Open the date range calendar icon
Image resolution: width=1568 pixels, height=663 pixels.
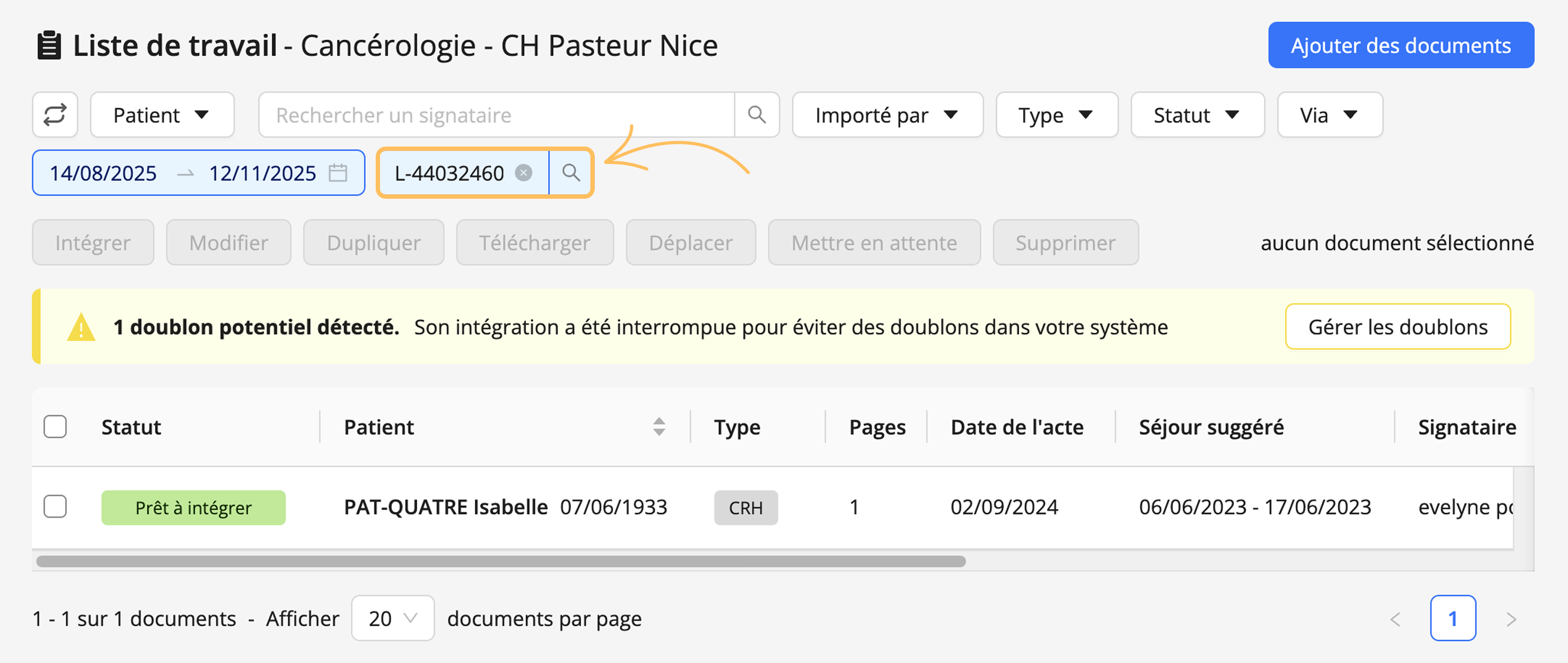338,173
